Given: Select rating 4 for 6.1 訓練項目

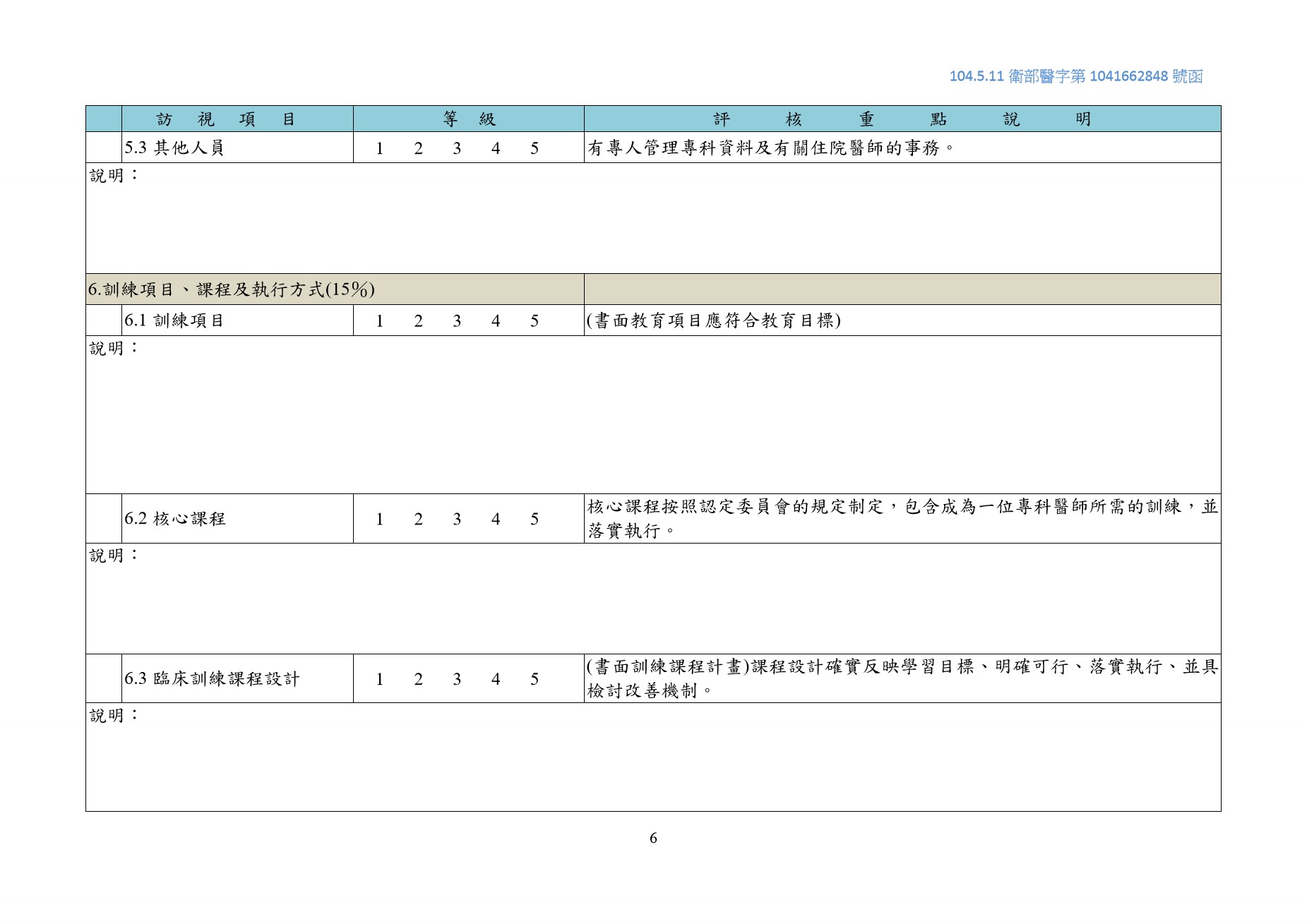Looking at the screenshot, I should tap(496, 321).
